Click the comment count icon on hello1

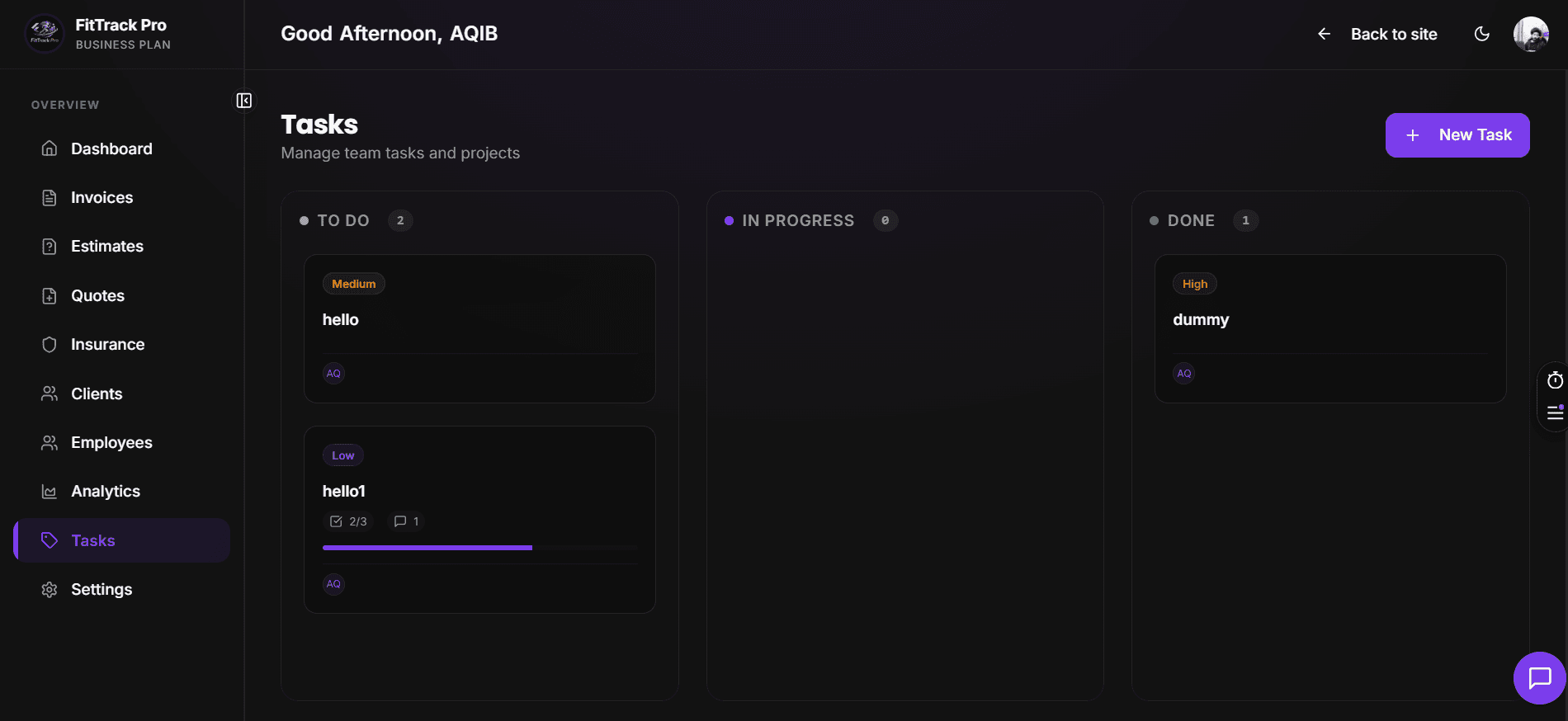(400, 521)
